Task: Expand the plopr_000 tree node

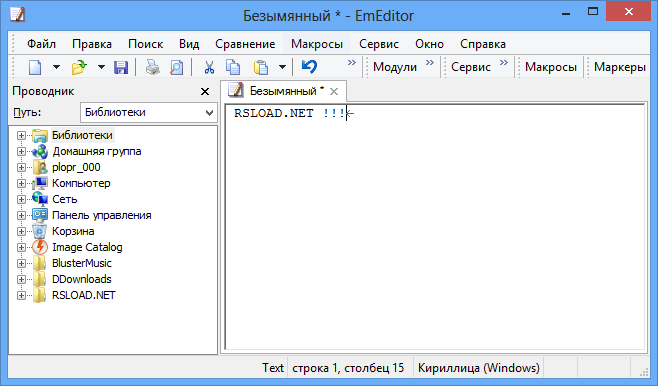Action: 21,167
